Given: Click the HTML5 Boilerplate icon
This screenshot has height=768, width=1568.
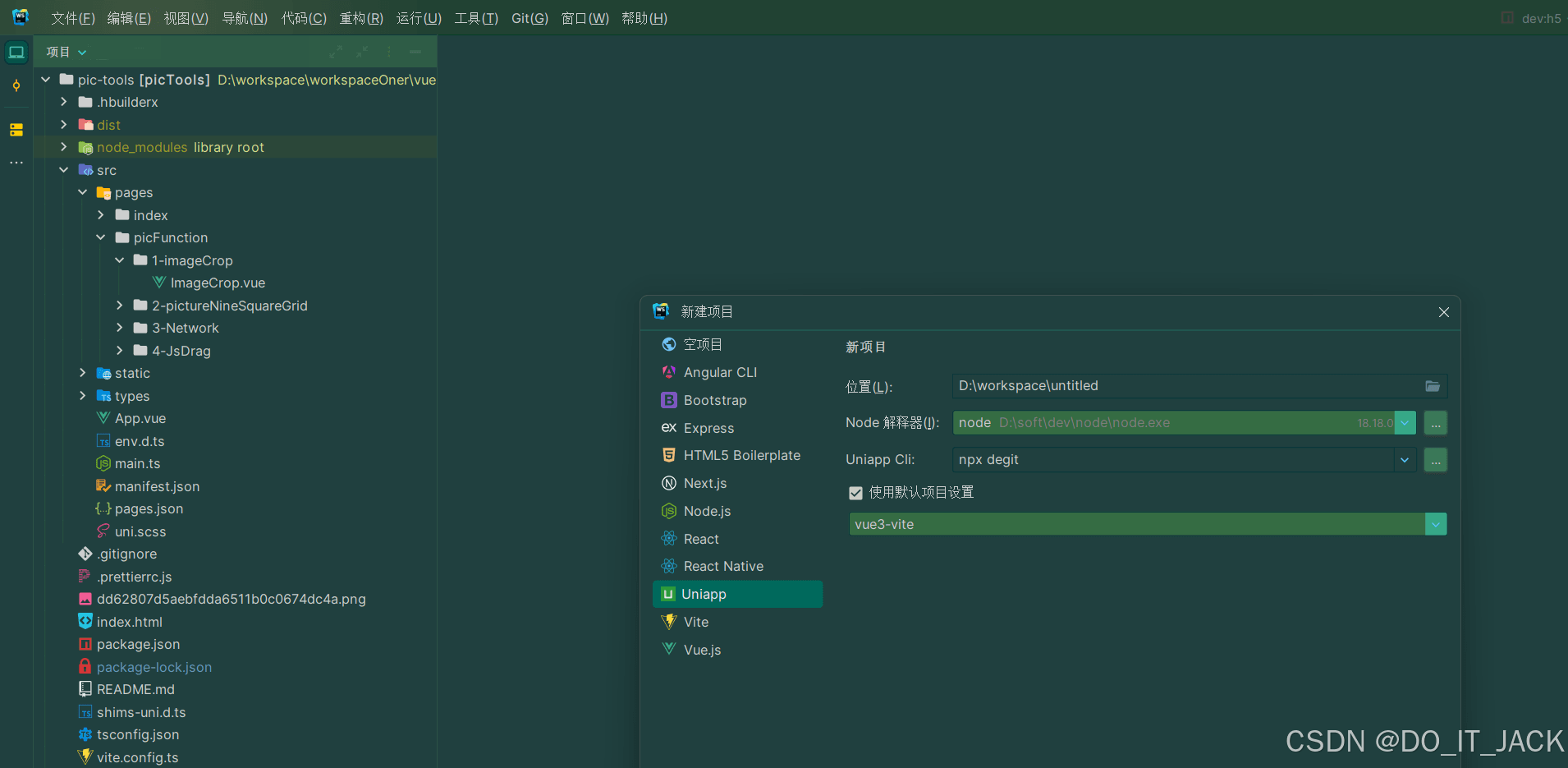Looking at the screenshot, I should (669, 455).
